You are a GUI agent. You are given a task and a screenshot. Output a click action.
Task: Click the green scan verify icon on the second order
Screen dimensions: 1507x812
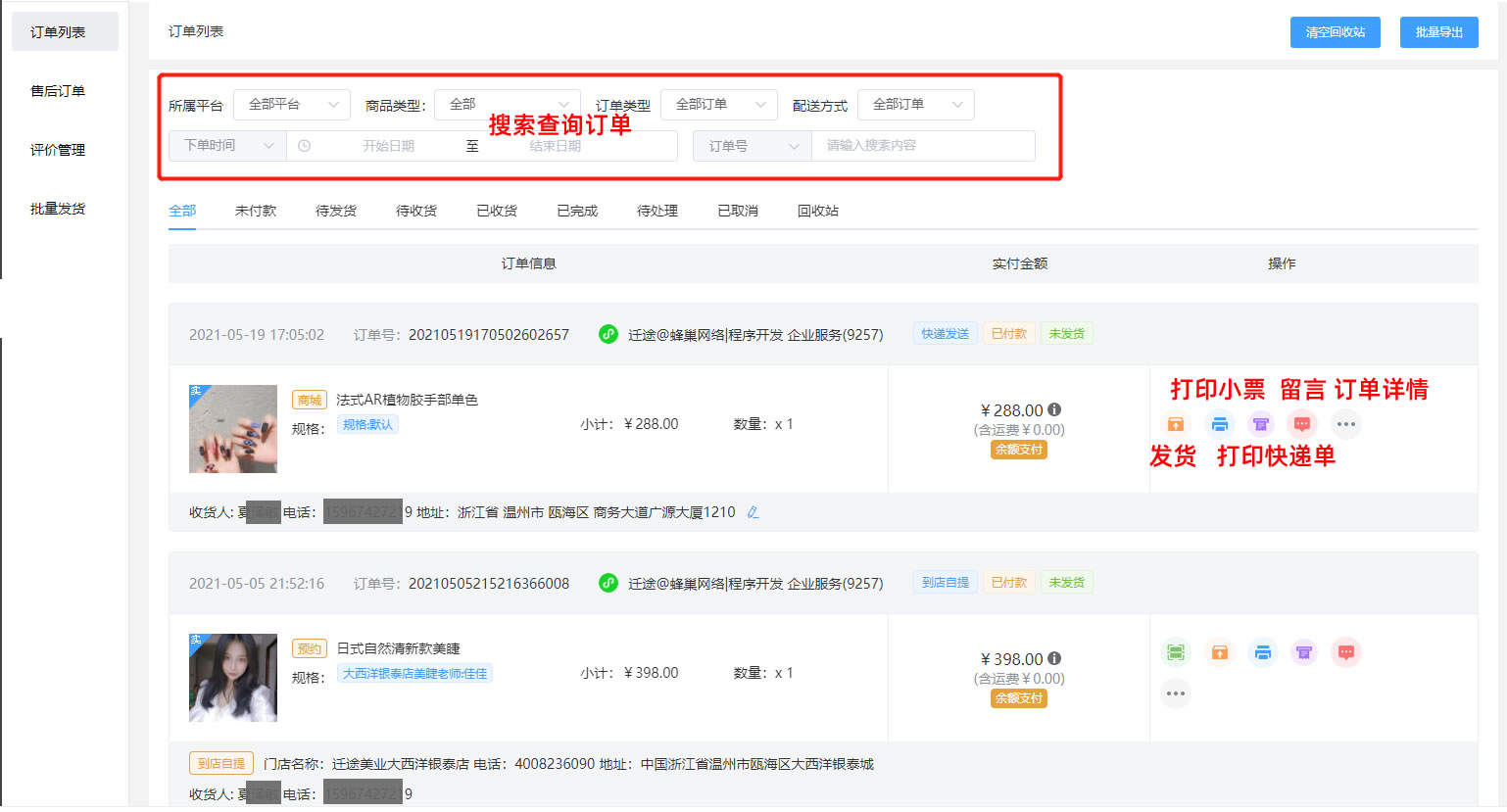coord(1176,652)
